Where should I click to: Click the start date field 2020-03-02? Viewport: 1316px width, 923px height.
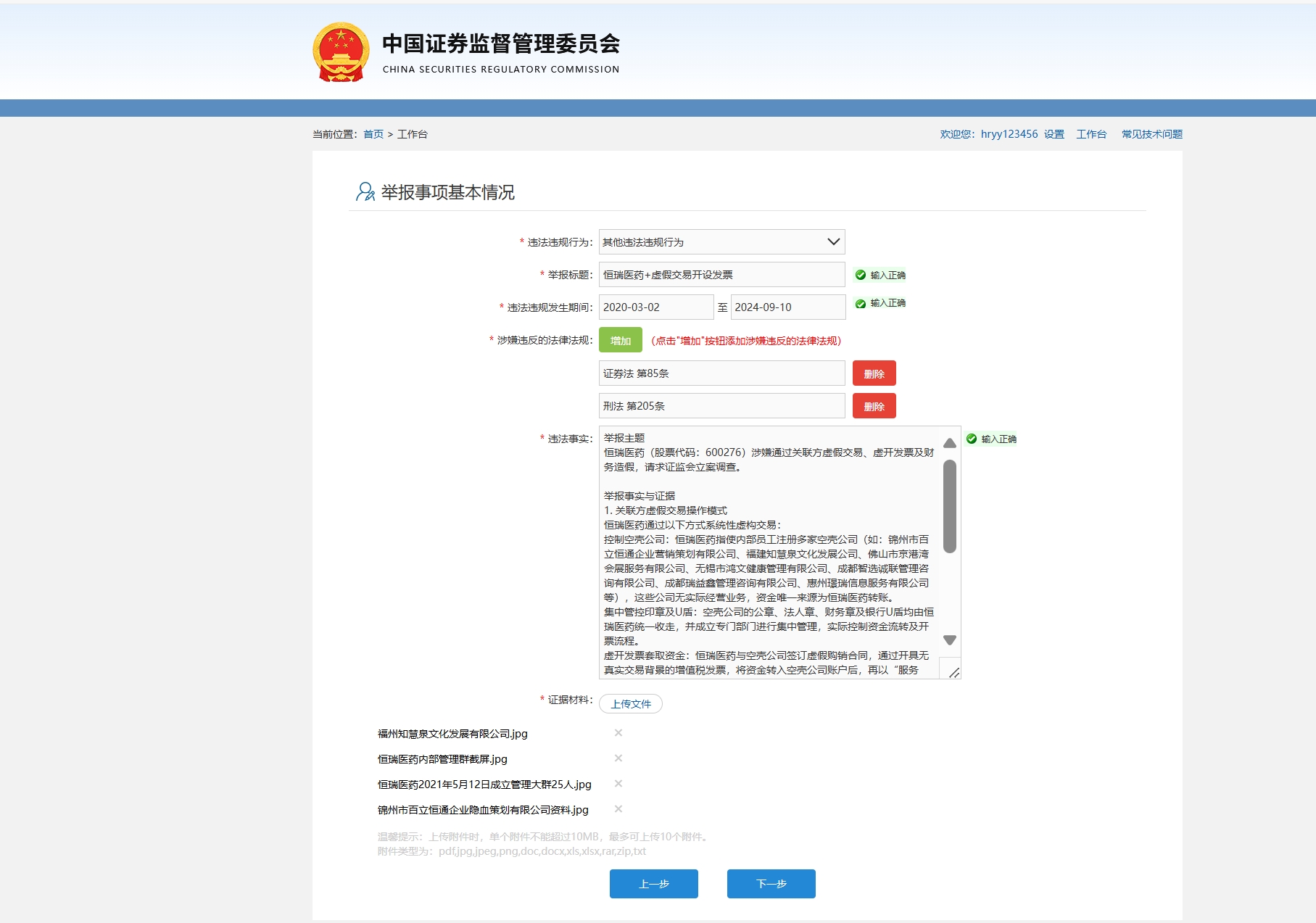(x=656, y=307)
